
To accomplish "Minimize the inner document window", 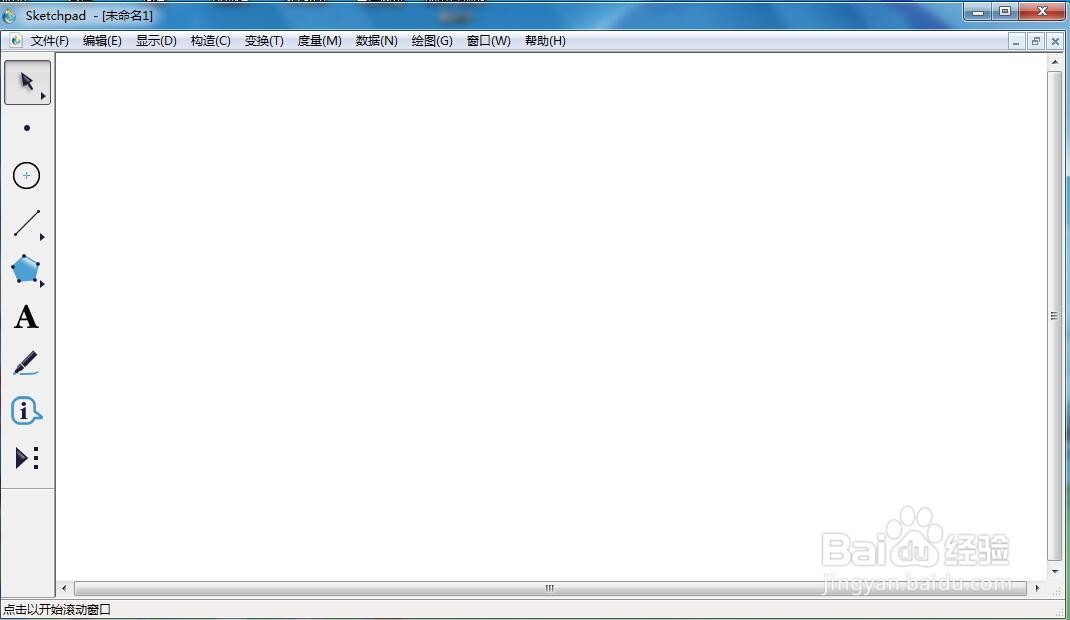I will point(1016,42).
